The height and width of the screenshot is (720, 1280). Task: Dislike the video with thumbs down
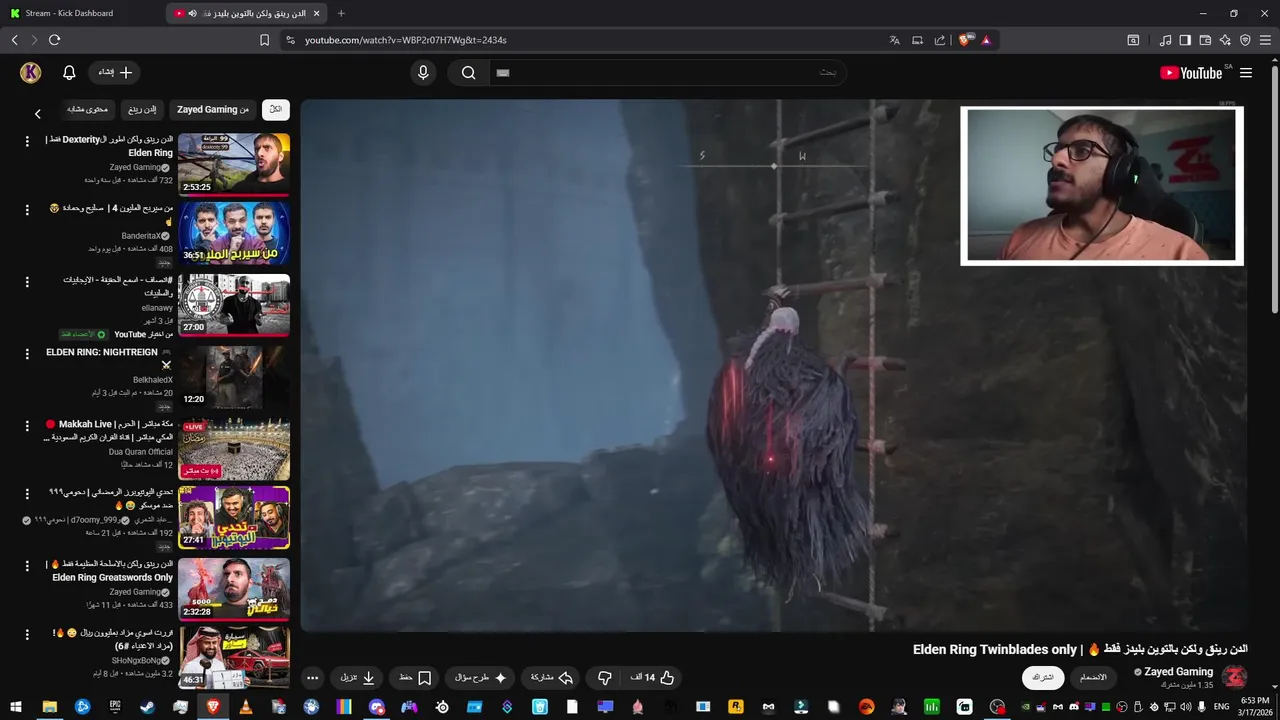(604, 678)
